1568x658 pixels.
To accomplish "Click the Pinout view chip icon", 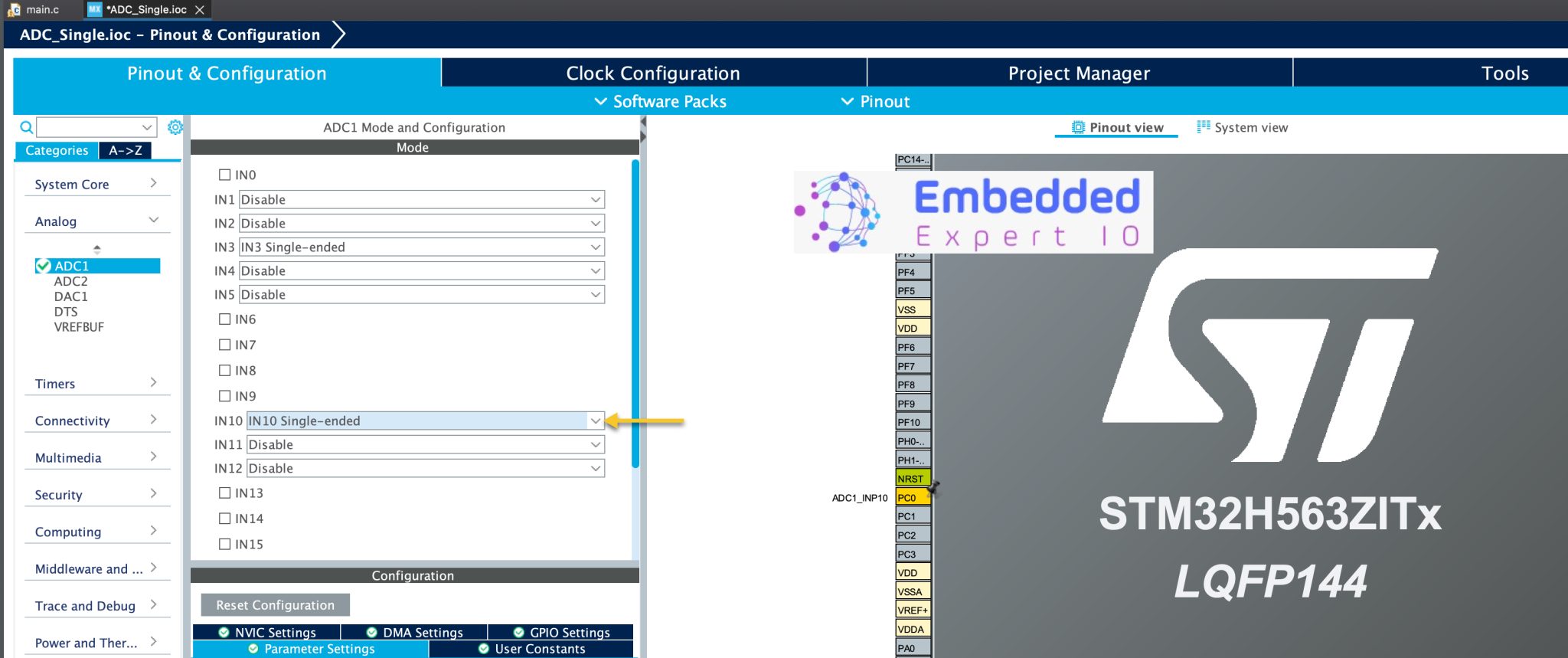I will [x=1078, y=127].
